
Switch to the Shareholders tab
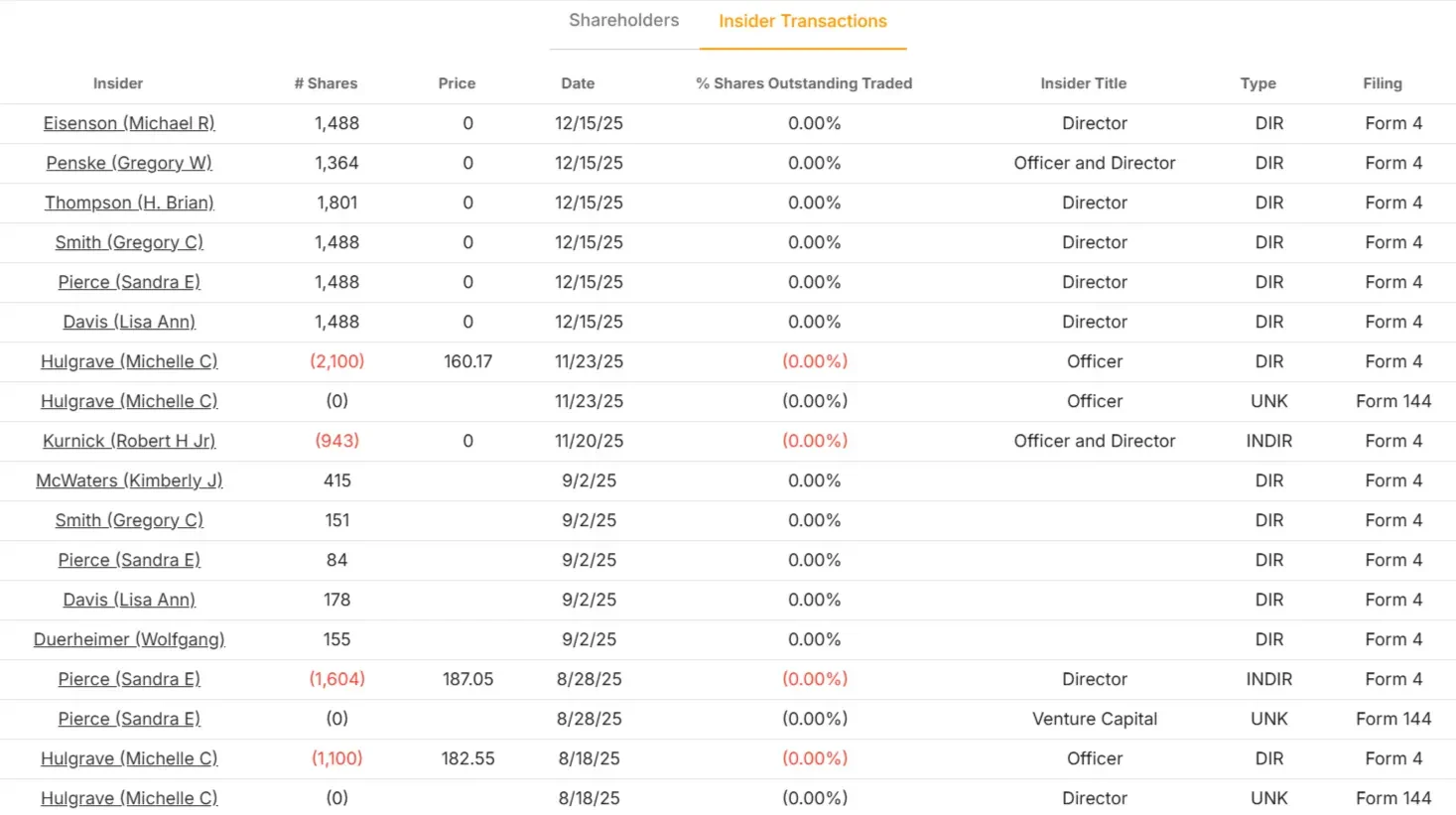tap(623, 21)
